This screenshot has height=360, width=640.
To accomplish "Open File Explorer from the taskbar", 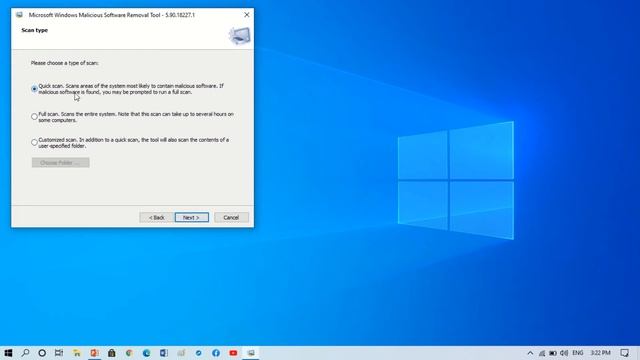I will (77, 353).
